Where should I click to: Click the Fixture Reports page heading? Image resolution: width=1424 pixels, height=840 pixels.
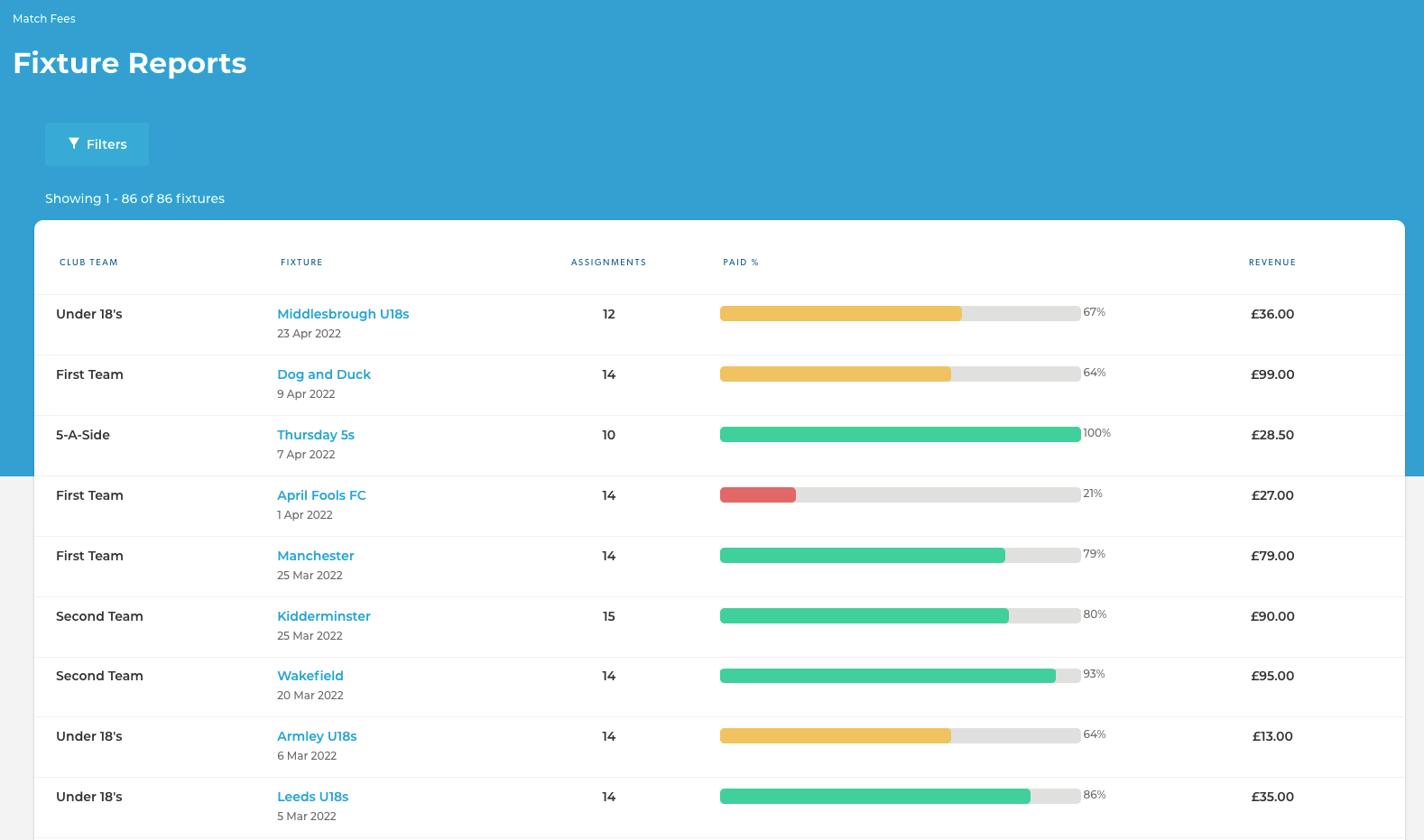click(130, 63)
